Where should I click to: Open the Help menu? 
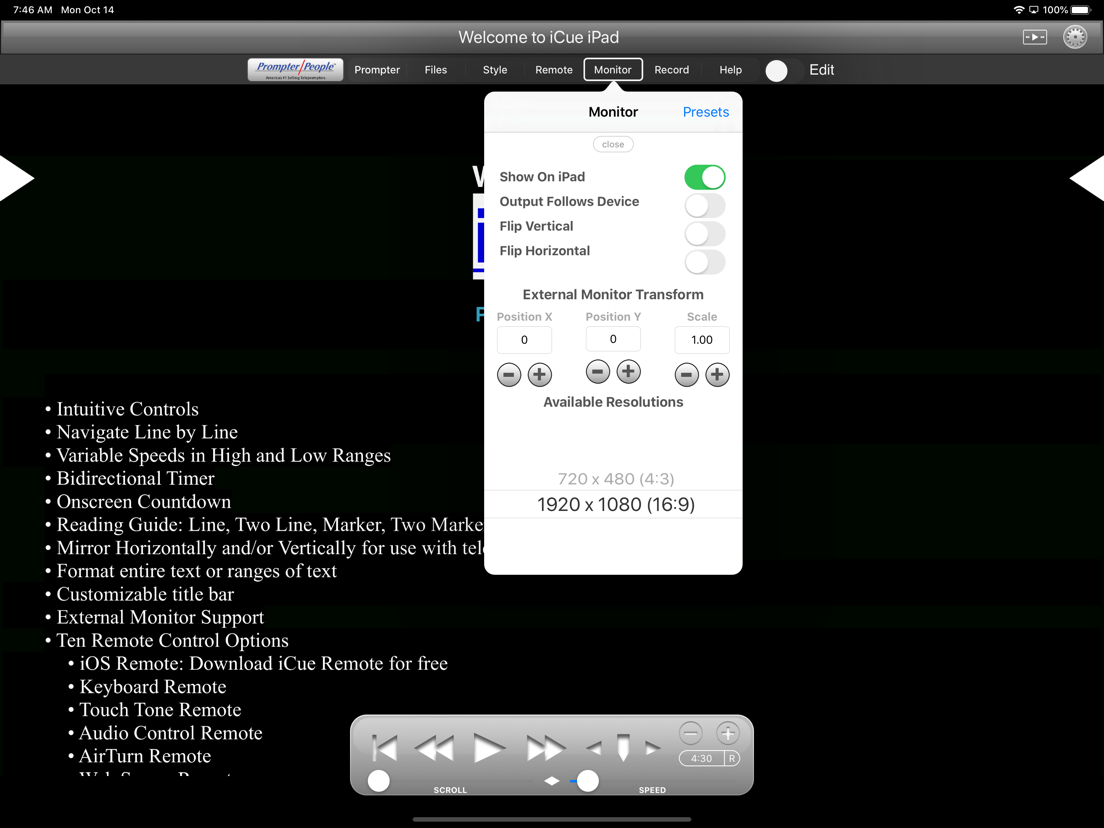(x=730, y=70)
